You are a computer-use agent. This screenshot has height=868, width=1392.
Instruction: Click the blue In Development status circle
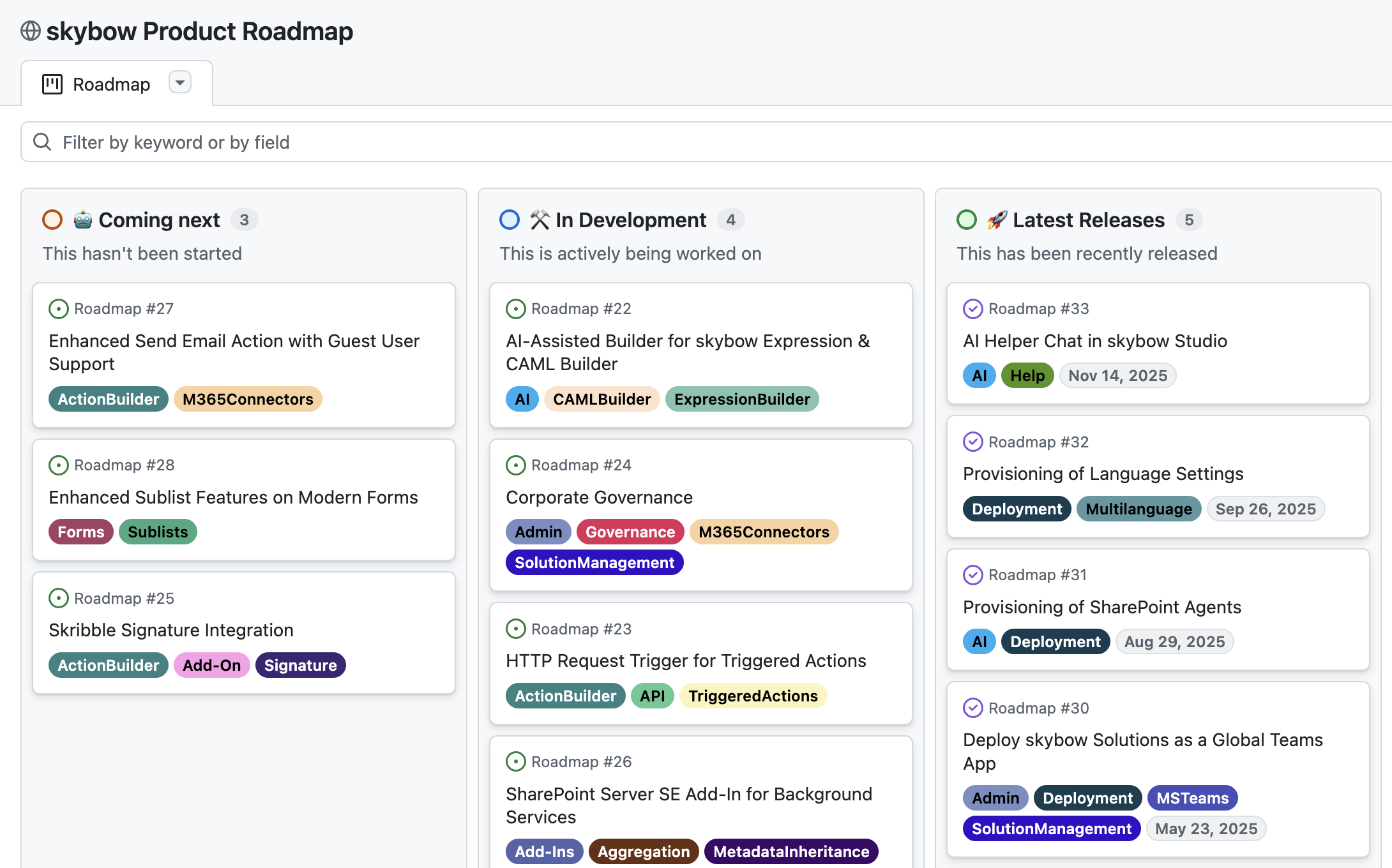tap(509, 220)
